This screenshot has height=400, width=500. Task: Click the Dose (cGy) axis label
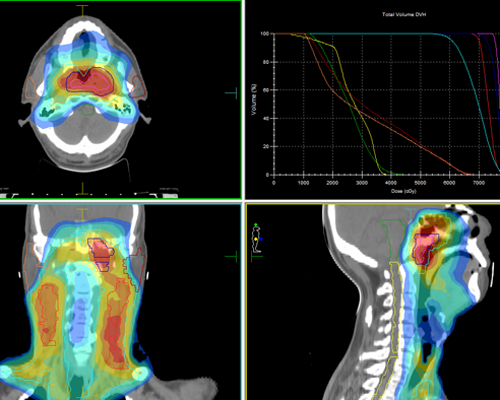(x=403, y=191)
